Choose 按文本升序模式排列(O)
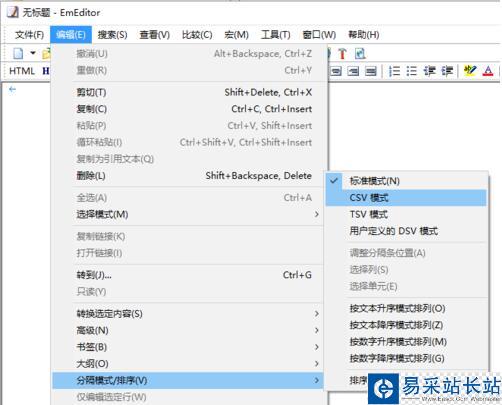 [x=406, y=308]
